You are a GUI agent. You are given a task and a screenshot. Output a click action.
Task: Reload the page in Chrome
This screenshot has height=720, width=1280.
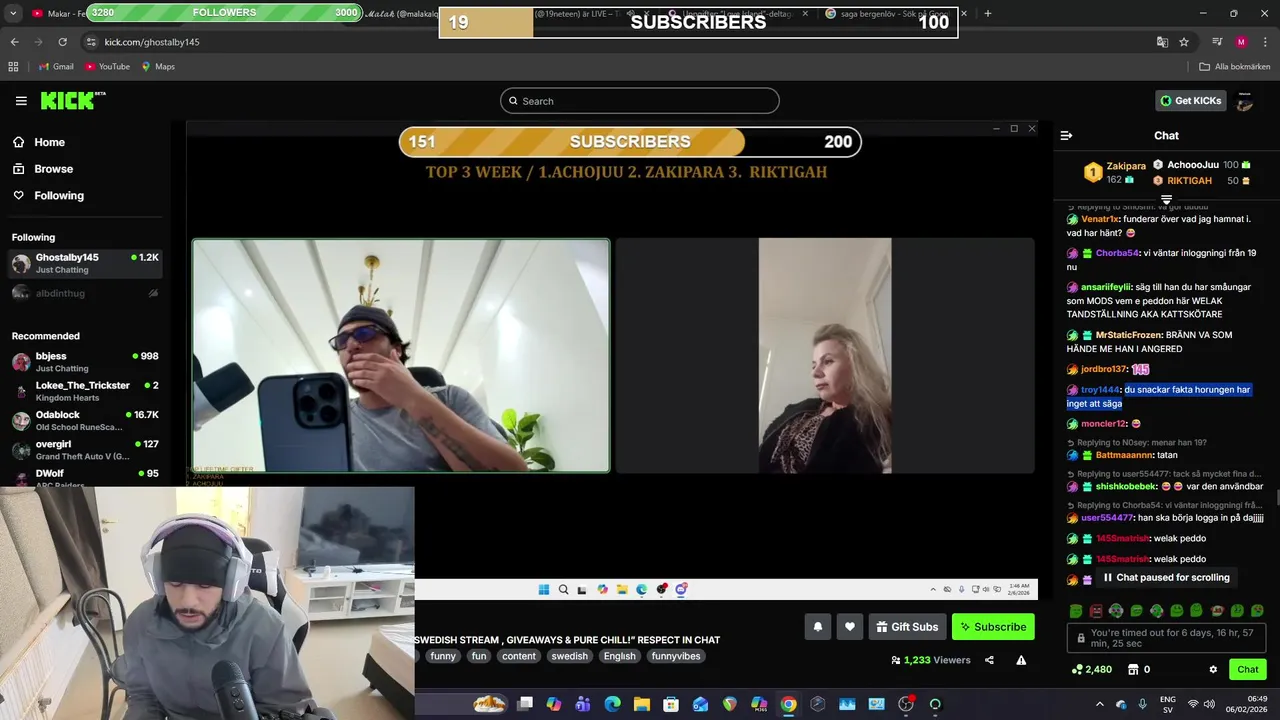(x=62, y=42)
